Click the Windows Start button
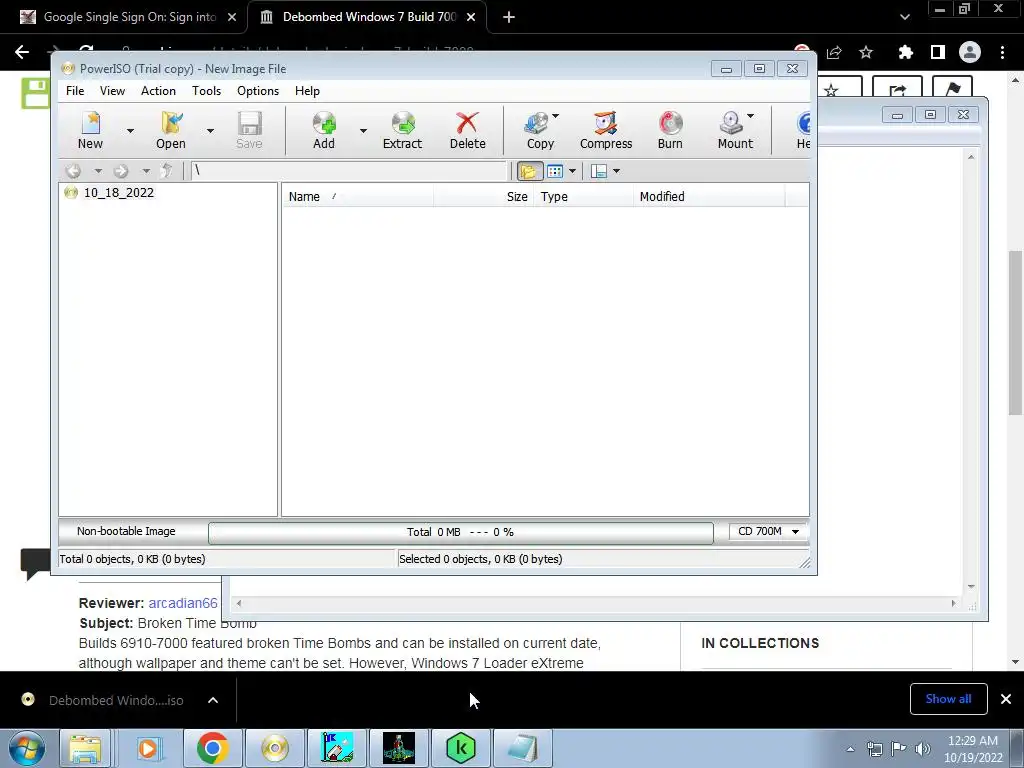 coord(27,748)
